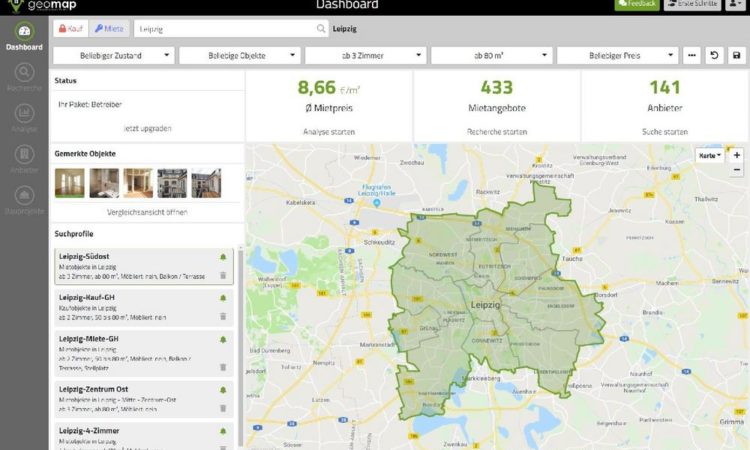
Task: Toggle alert bell for Leipzig-Kauf-GH
Action: [223, 298]
